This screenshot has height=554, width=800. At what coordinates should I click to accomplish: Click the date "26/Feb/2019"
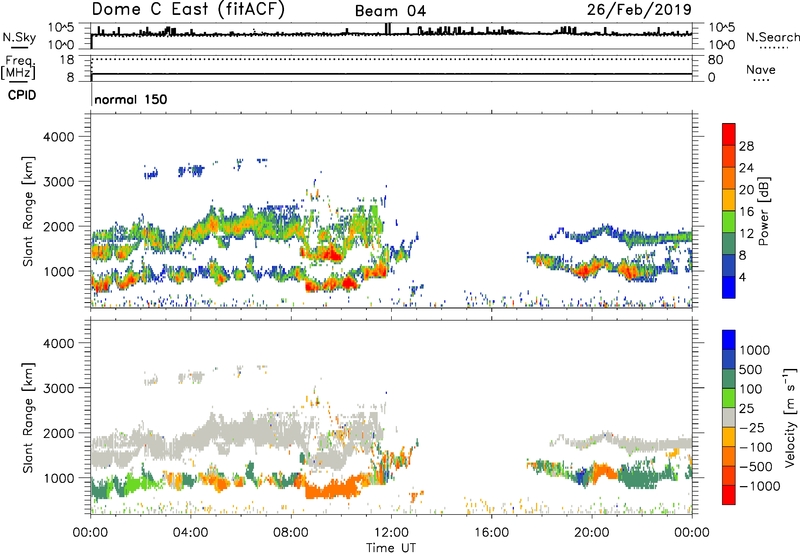(x=639, y=9)
